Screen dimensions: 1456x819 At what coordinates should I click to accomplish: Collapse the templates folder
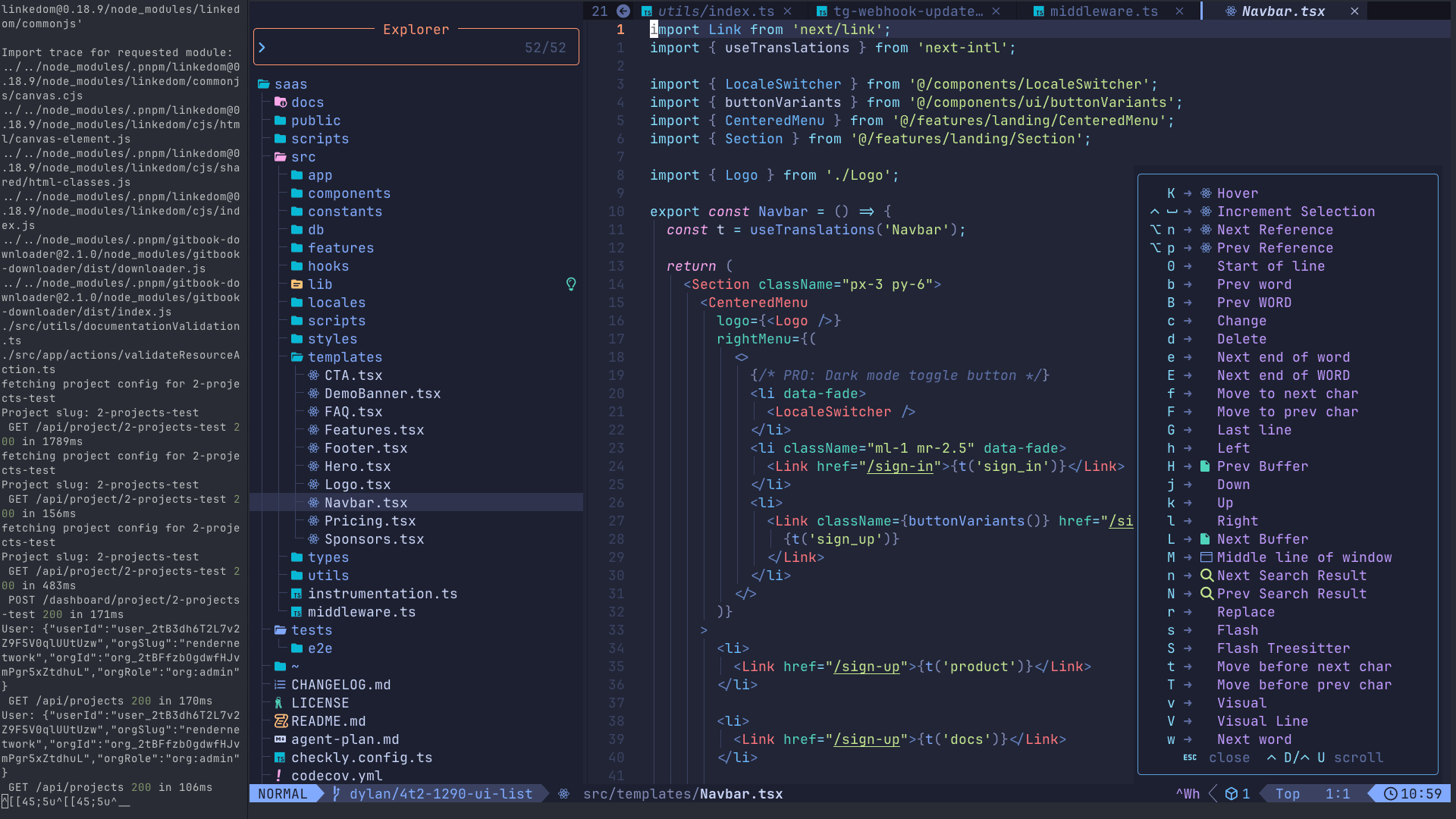click(x=297, y=357)
